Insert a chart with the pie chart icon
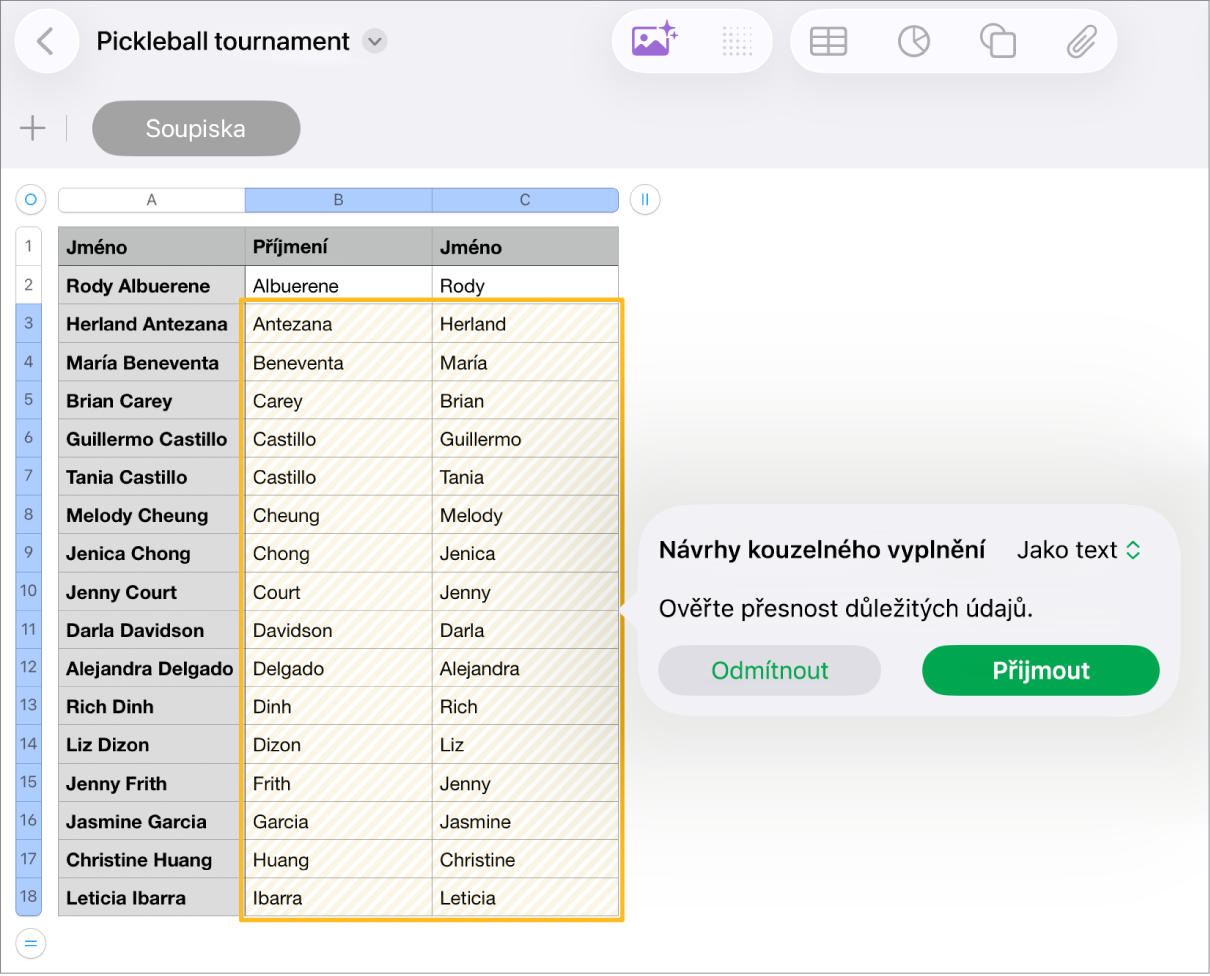 point(914,41)
